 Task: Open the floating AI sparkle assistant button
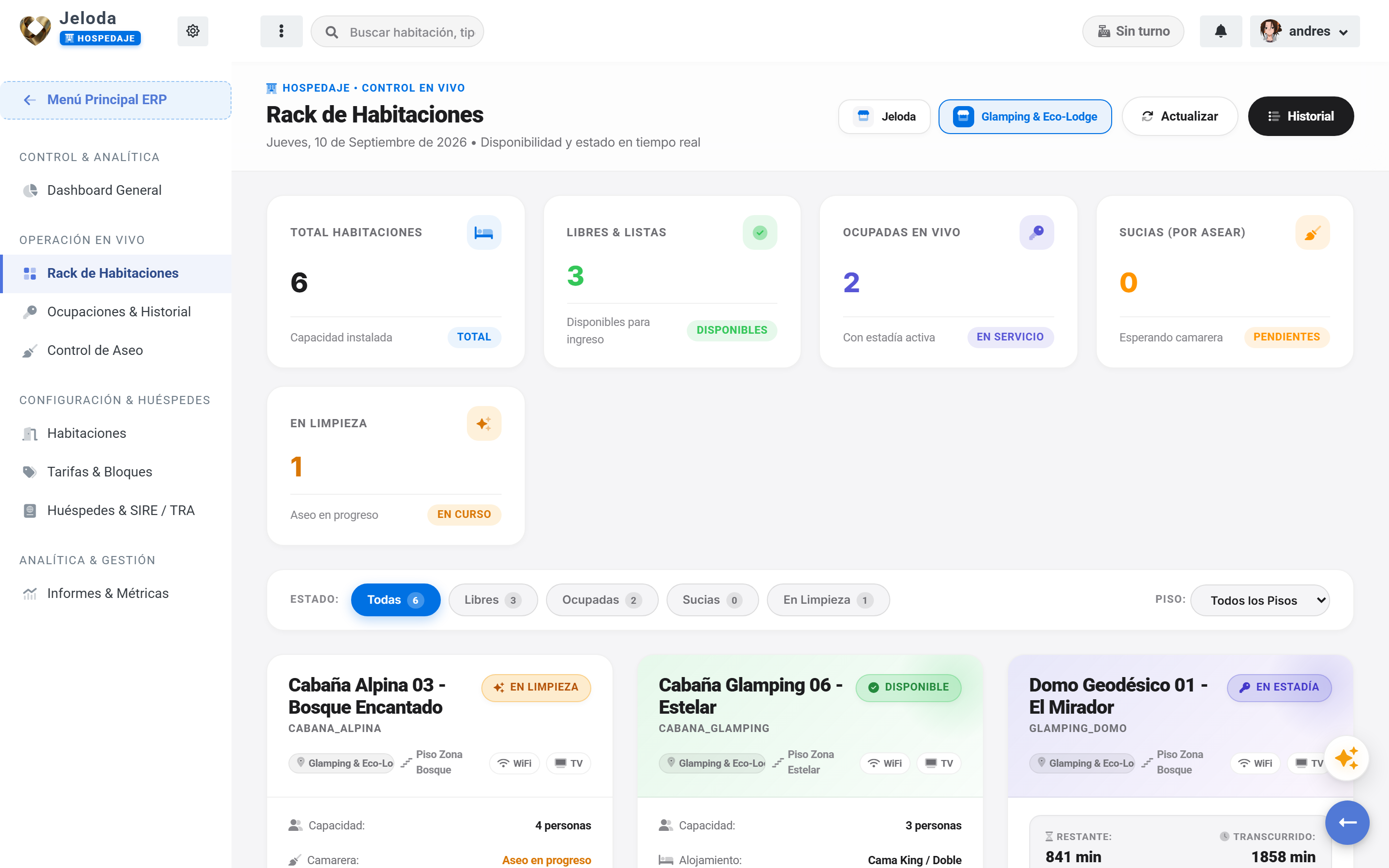click(1347, 759)
